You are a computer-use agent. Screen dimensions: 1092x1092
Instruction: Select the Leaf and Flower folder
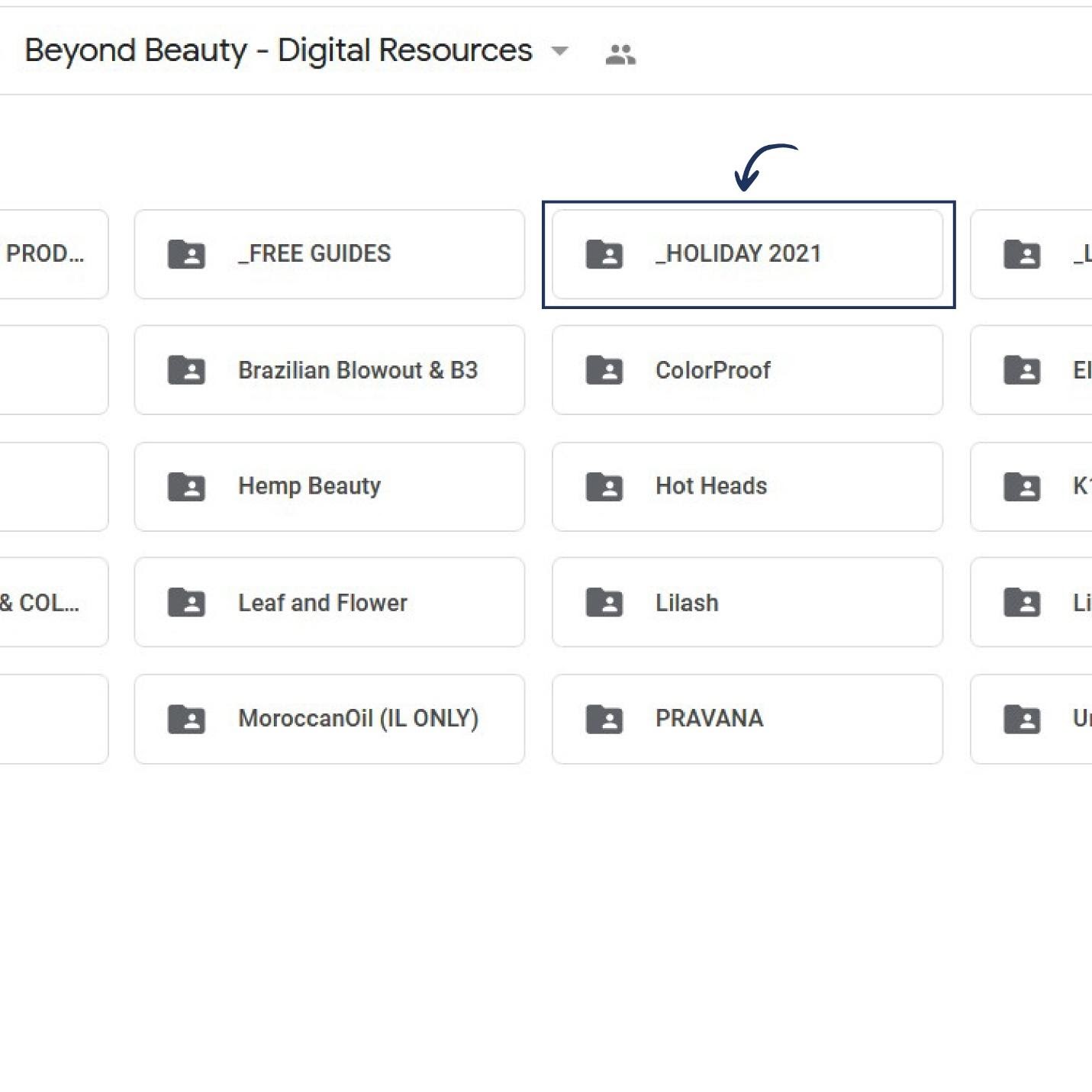[x=323, y=603]
